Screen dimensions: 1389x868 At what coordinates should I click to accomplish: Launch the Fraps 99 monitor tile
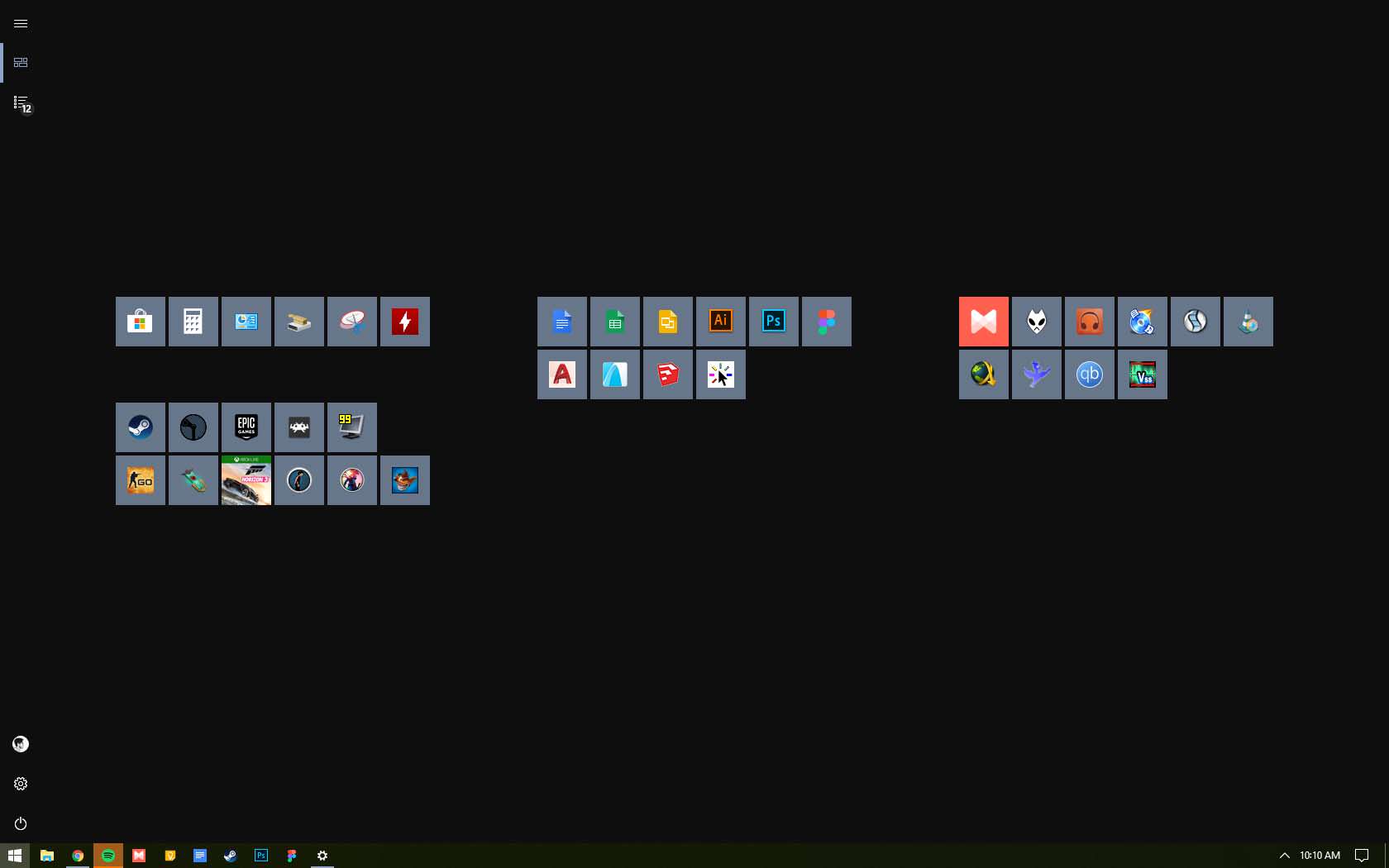352,427
